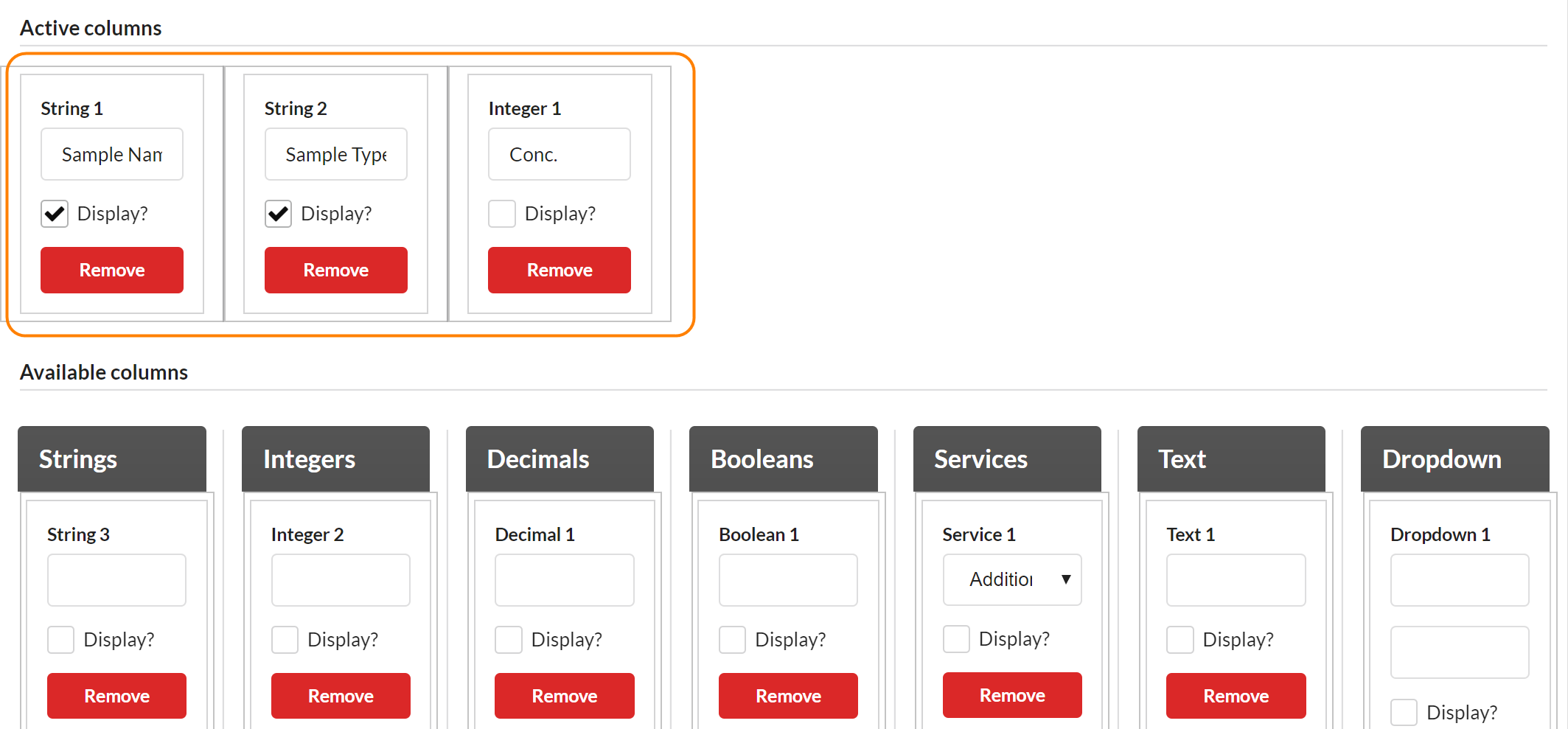
Task: Select the Strings column header
Action: coord(112,459)
